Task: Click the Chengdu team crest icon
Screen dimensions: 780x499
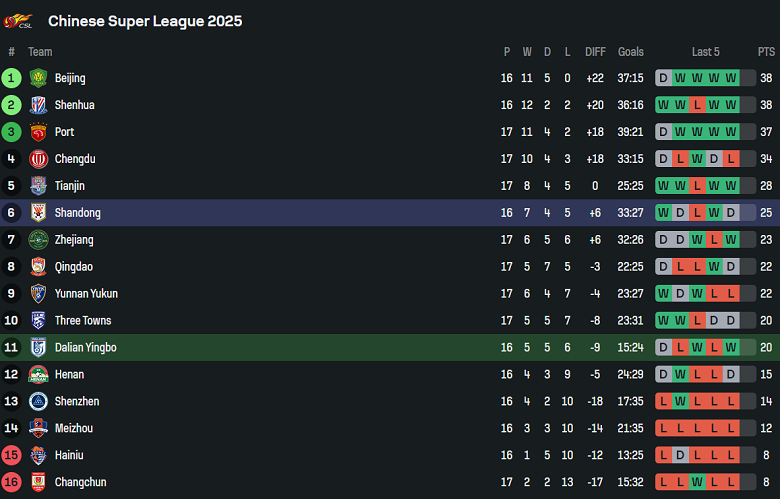Action: (38, 159)
